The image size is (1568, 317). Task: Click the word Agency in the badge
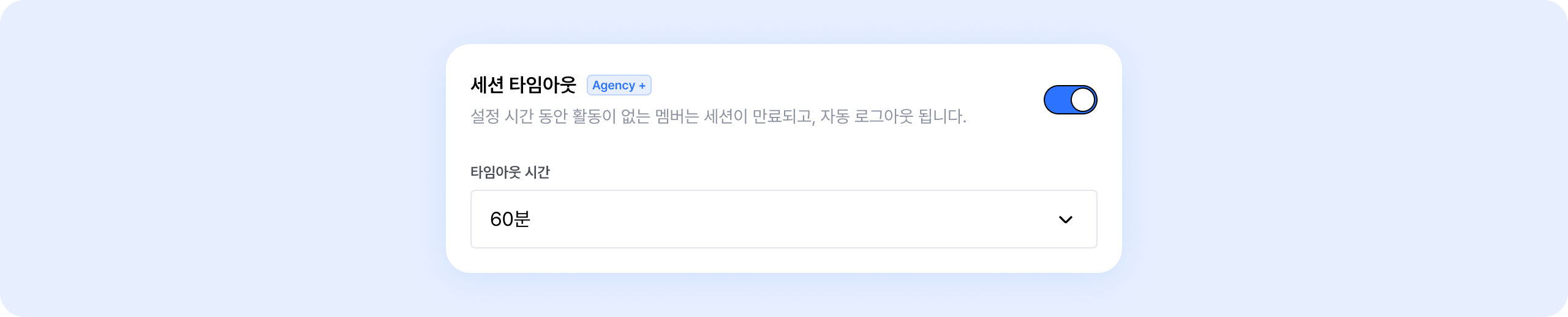click(613, 85)
